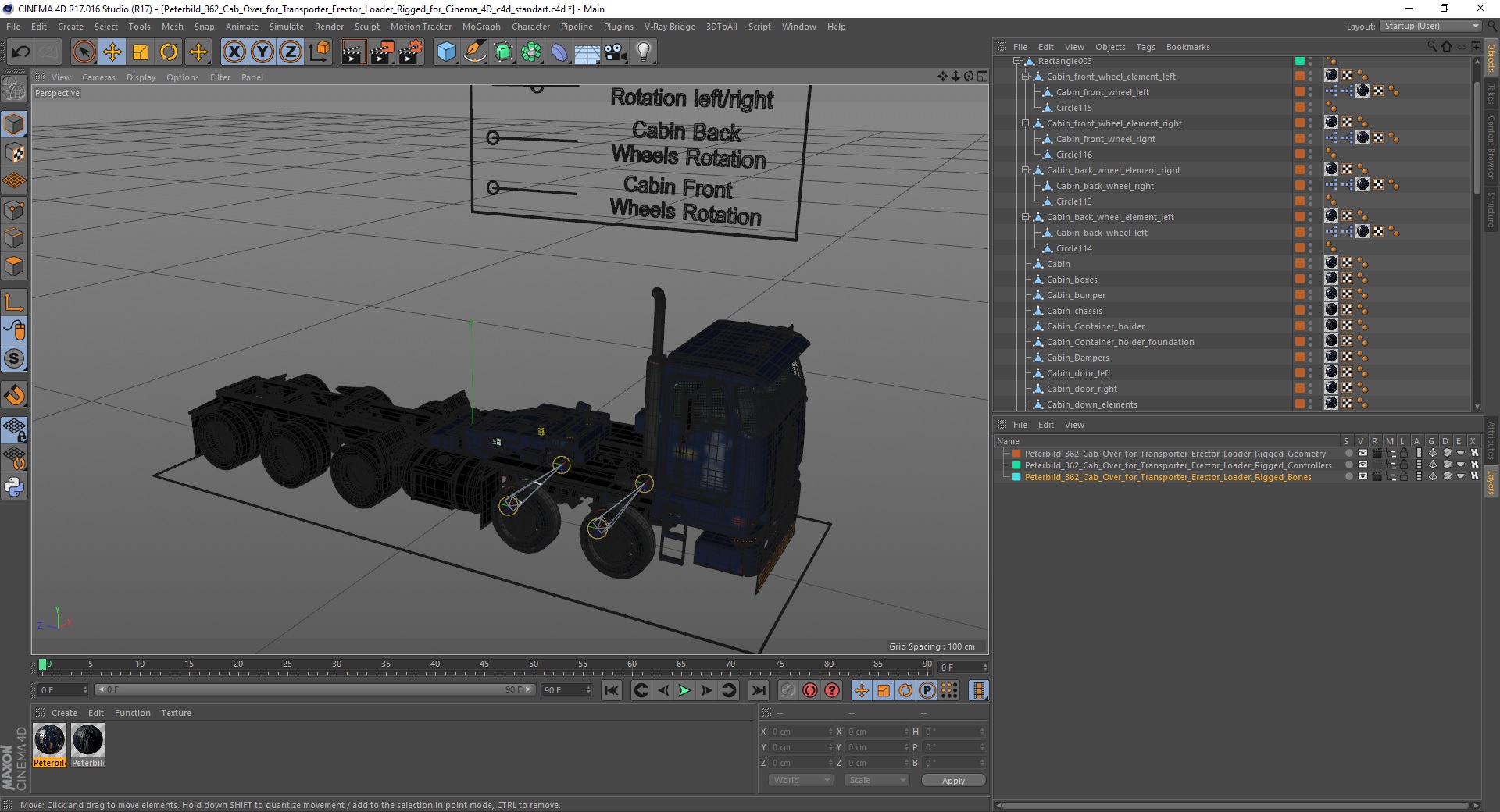Render the active view clapperboard icon
Image resolution: width=1500 pixels, height=812 pixels.
pos(353,52)
